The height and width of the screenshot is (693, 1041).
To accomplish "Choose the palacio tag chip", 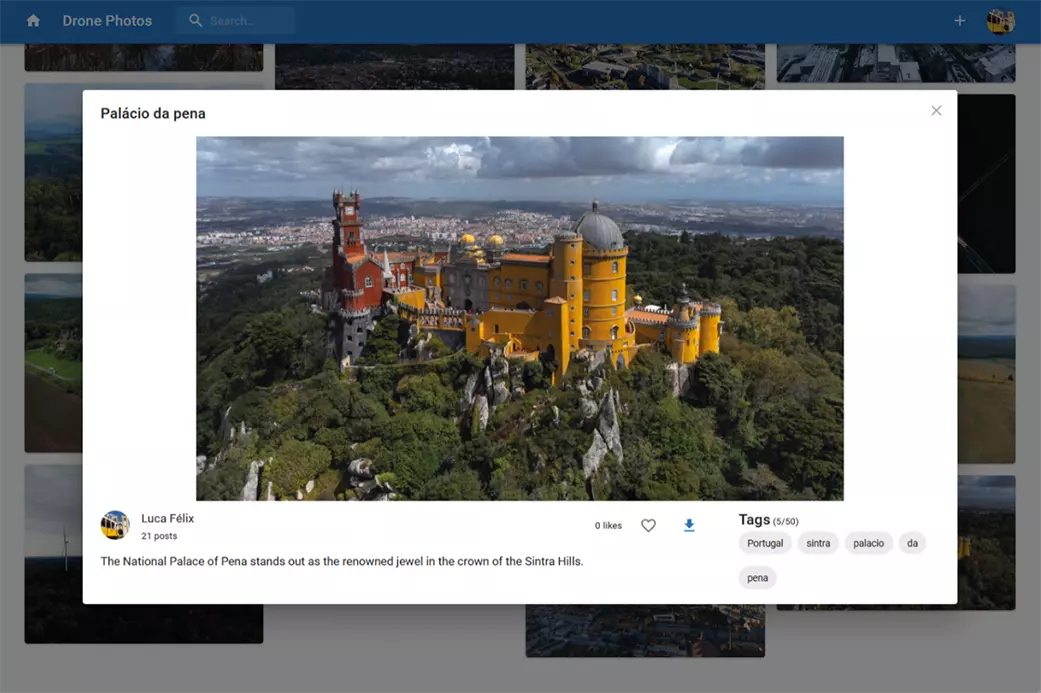I will point(868,543).
